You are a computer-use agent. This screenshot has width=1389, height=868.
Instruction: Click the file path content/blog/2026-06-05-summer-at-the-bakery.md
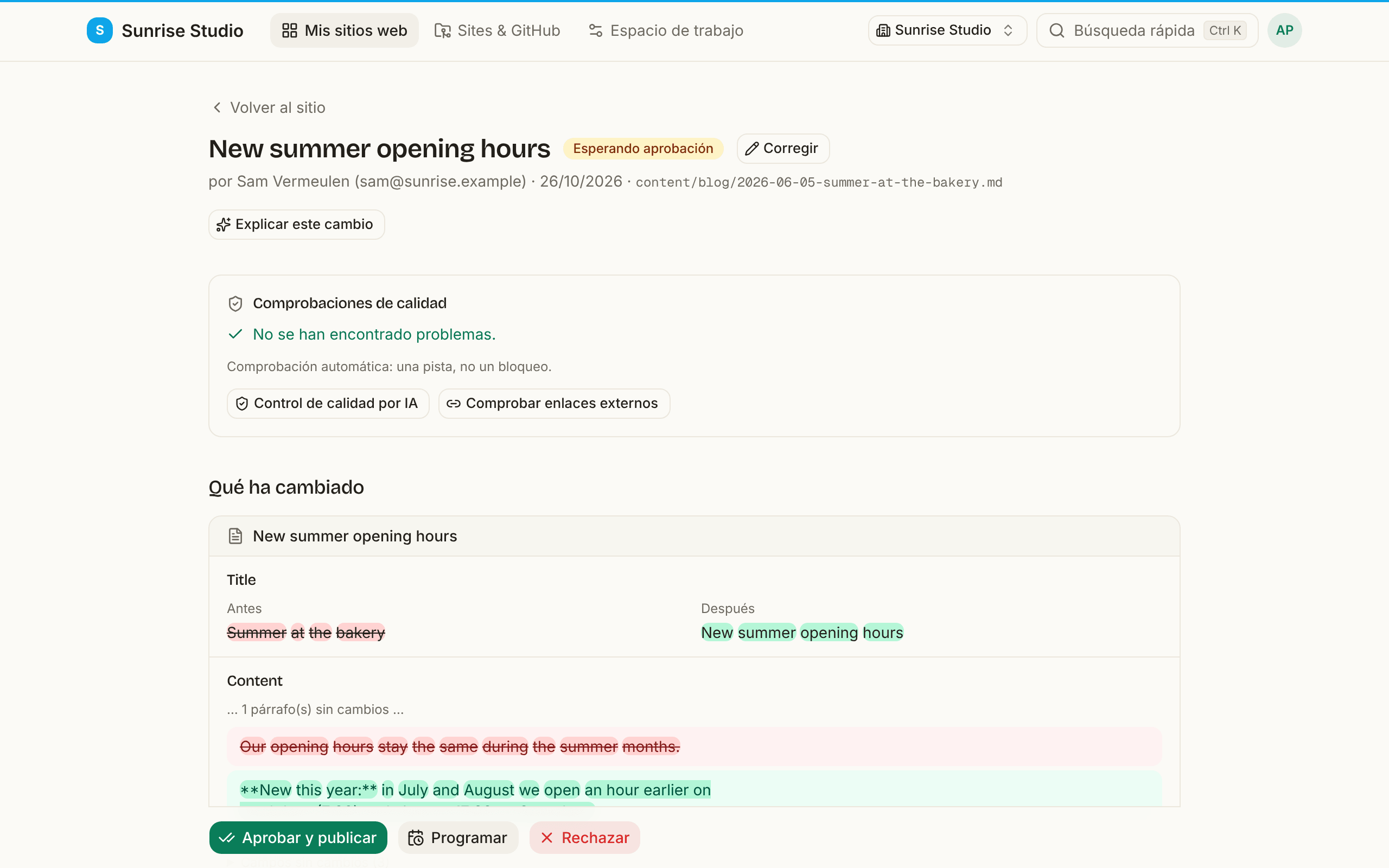(819, 183)
